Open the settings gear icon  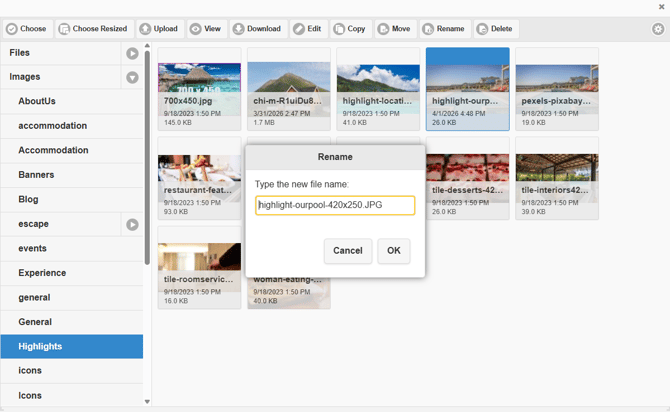(x=658, y=29)
